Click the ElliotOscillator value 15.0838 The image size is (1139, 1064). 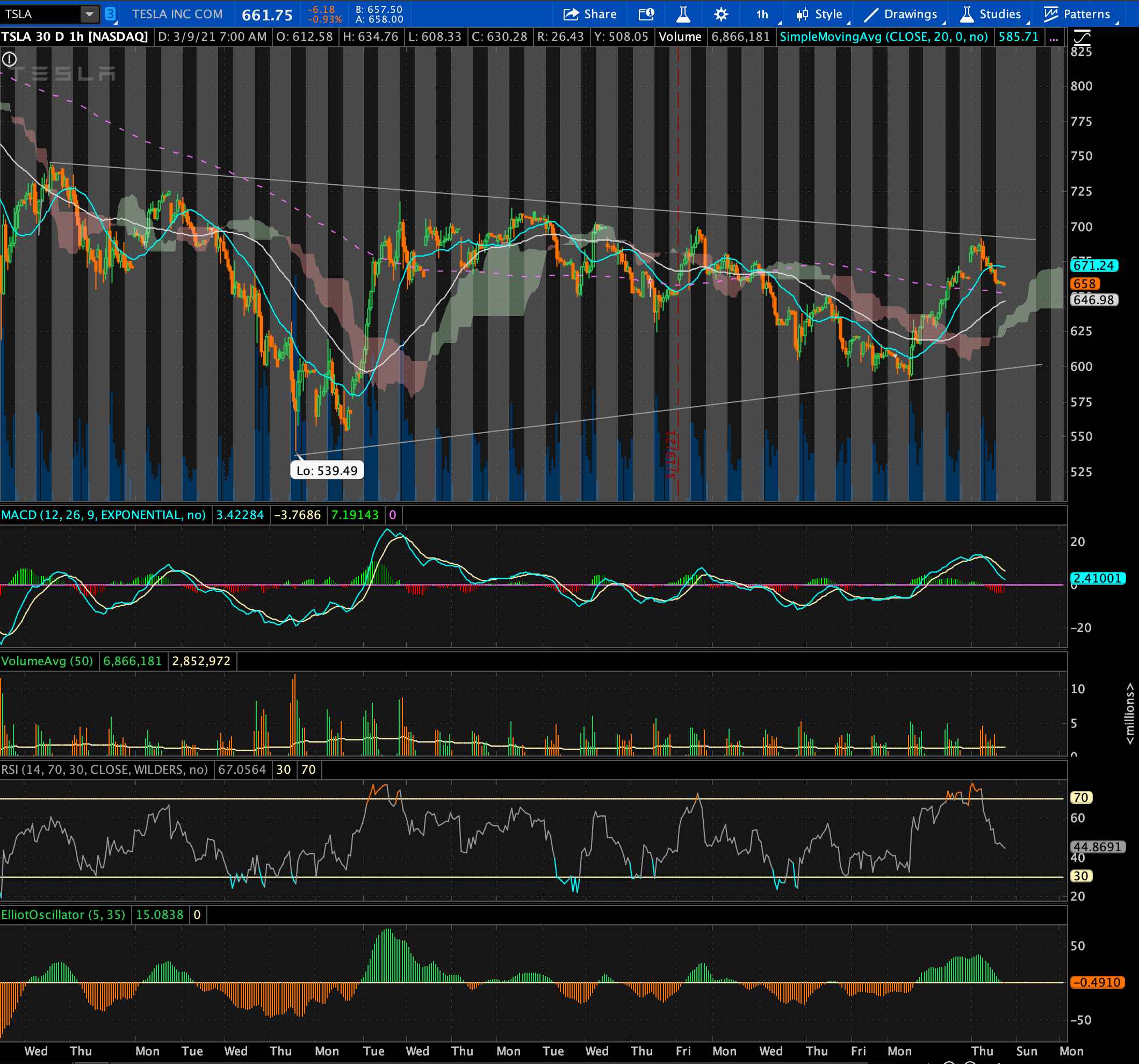(x=159, y=915)
